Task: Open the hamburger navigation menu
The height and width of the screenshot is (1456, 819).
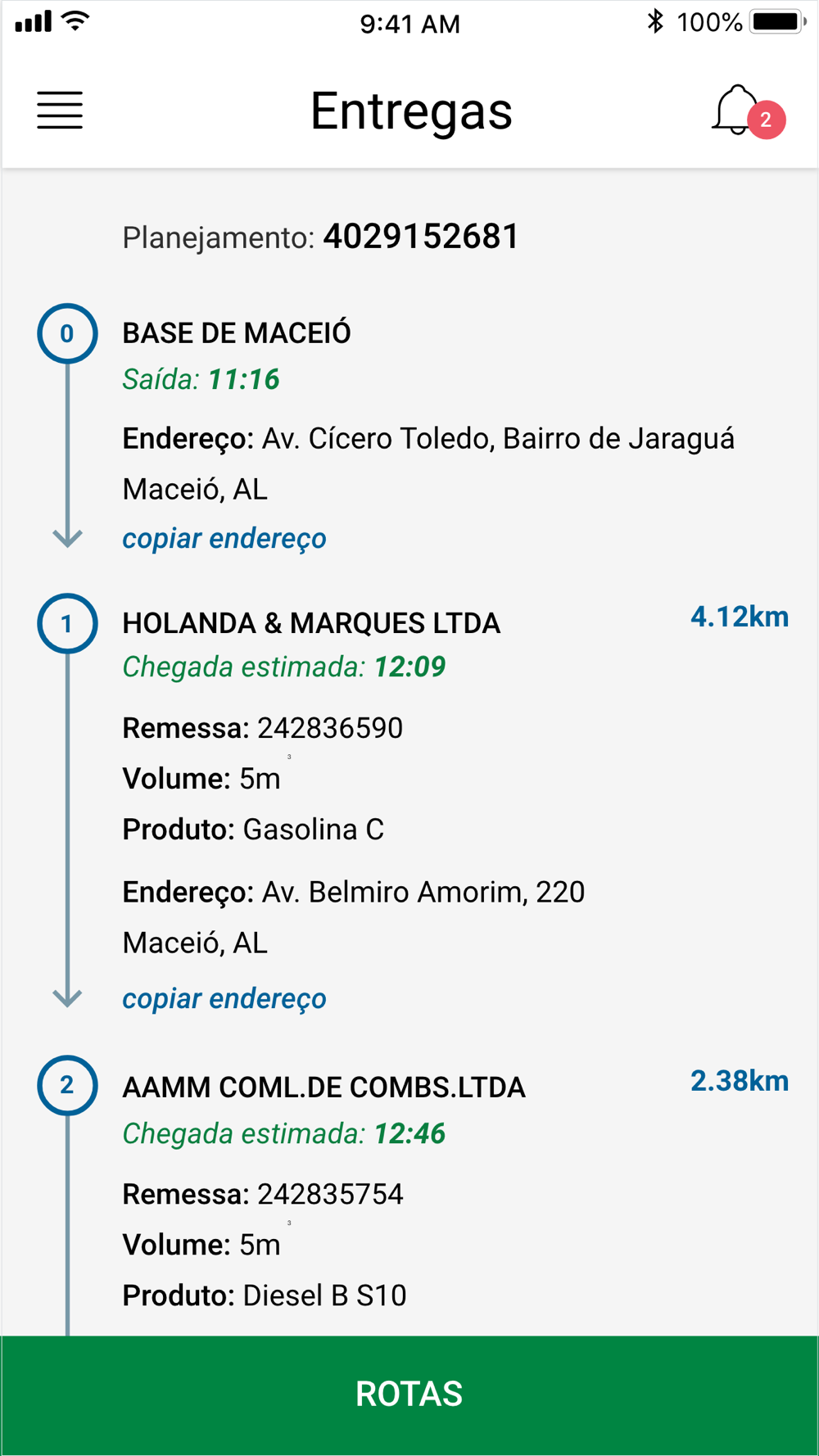Action: point(60,111)
